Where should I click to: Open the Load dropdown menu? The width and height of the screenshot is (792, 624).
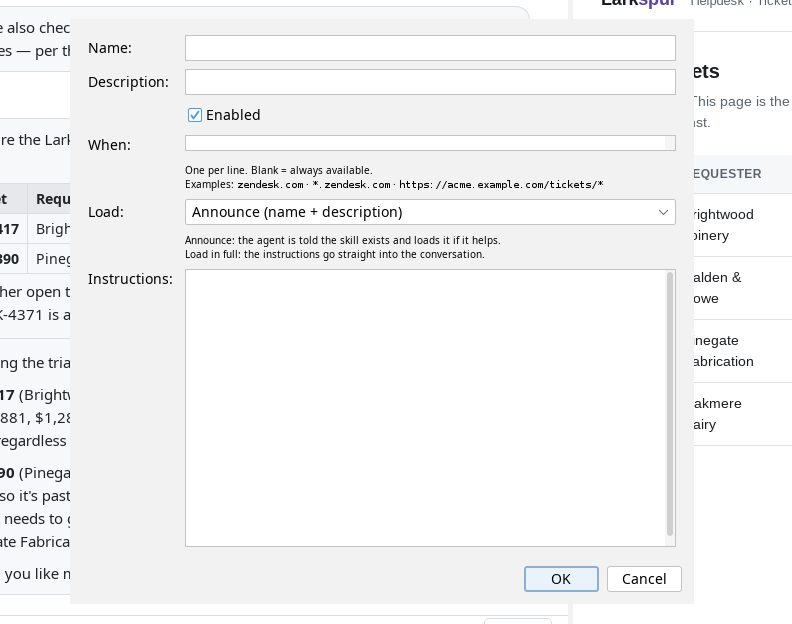pyautogui.click(x=430, y=212)
